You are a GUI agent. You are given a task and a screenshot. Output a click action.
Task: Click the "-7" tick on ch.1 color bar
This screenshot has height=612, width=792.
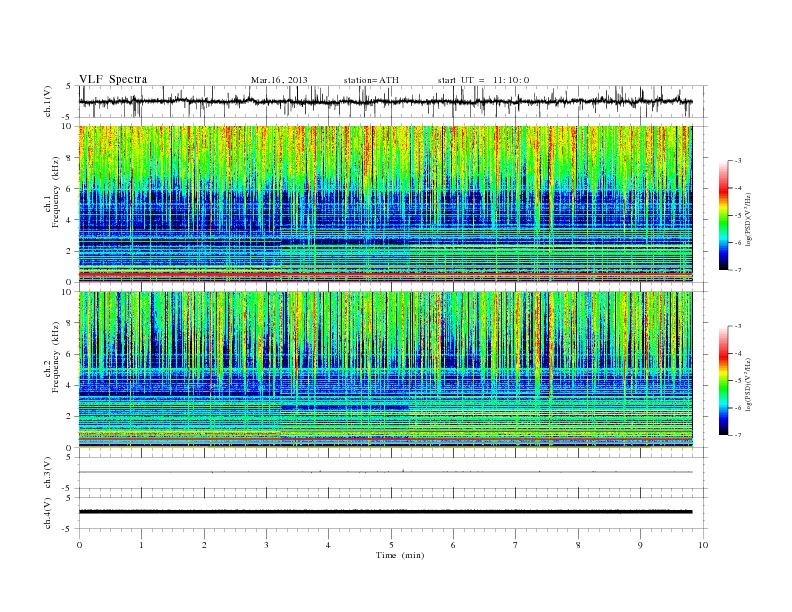tap(738, 270)
